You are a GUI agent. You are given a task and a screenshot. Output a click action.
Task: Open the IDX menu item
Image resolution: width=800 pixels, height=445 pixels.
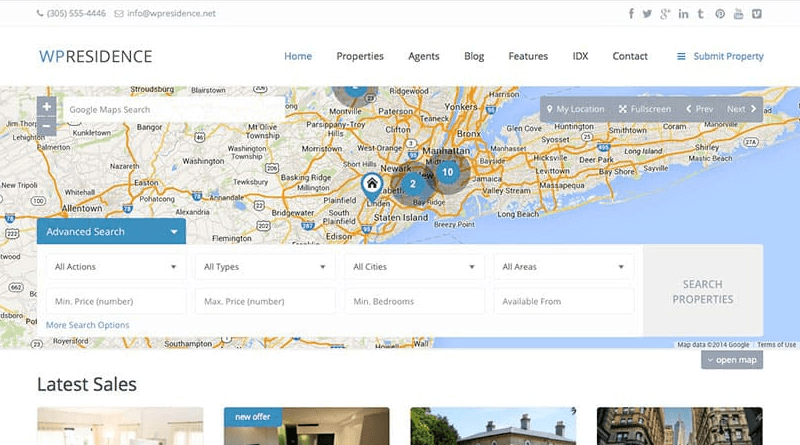pos(580,56)
